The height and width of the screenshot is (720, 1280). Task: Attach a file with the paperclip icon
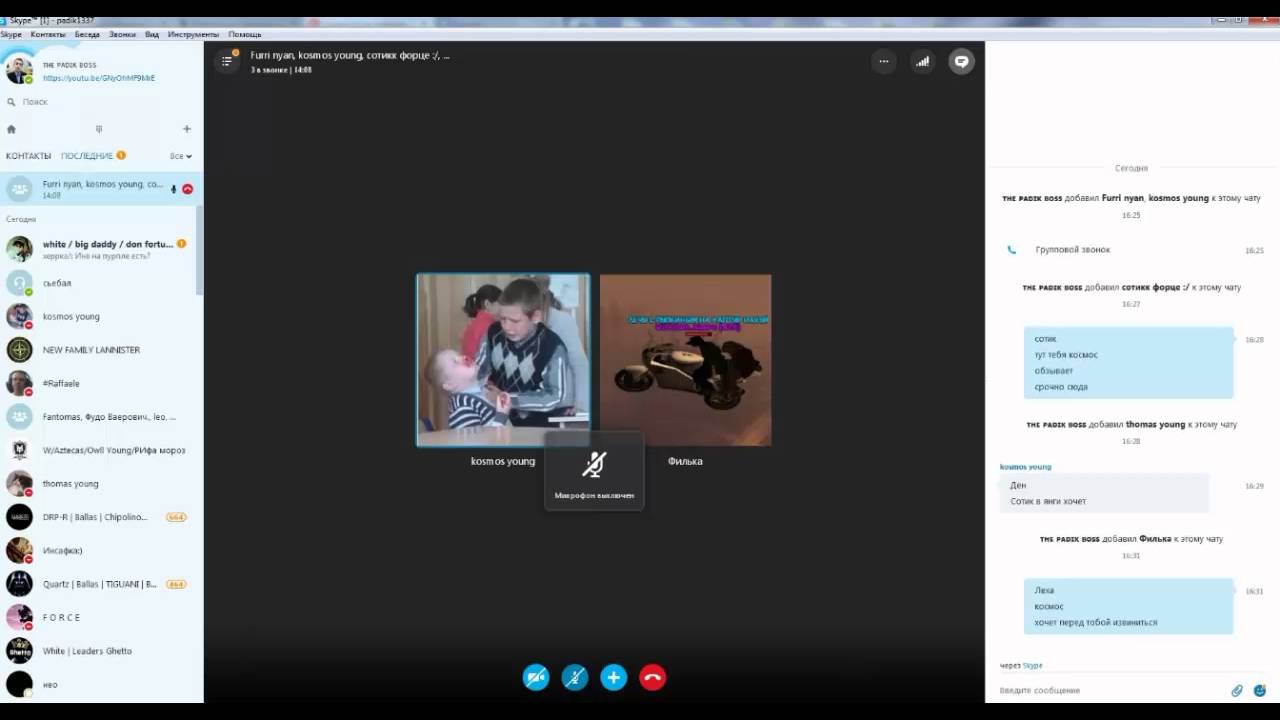(x=1237, y=690)
